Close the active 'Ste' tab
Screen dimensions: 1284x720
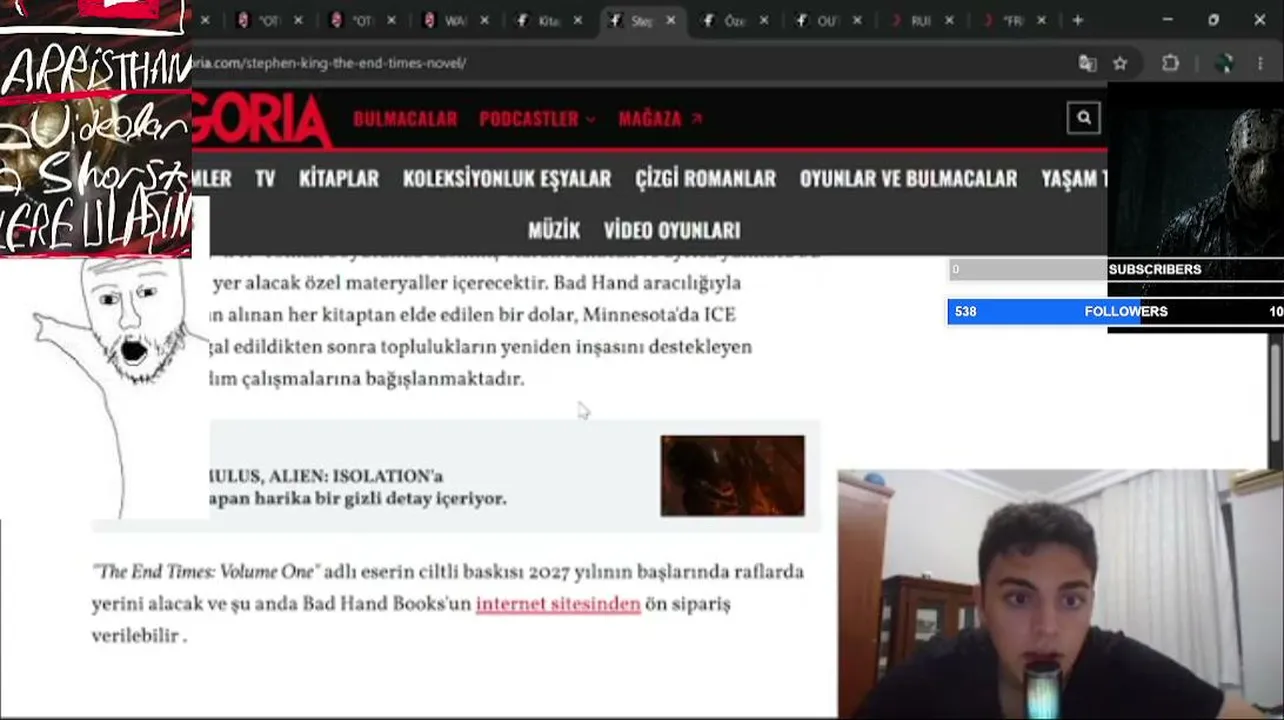(670, 20)
